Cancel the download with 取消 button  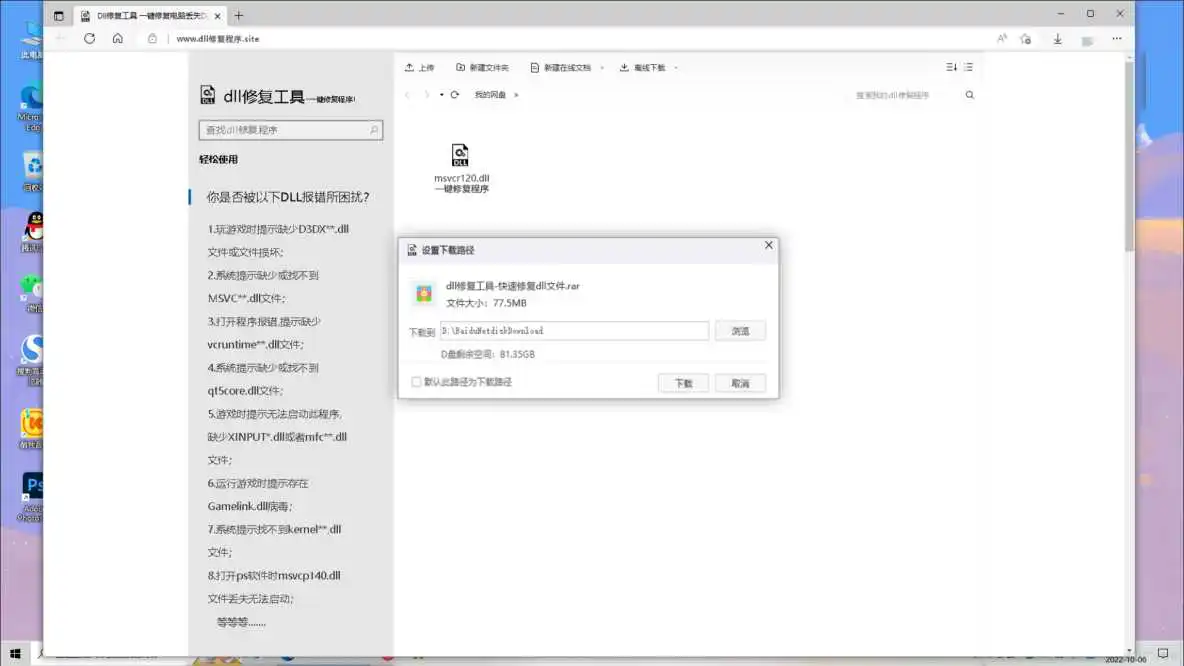pos(740,383)
